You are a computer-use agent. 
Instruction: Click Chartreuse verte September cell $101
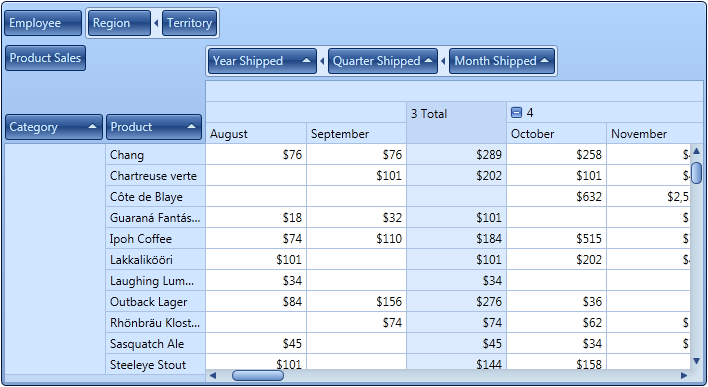tap(356, 176)
